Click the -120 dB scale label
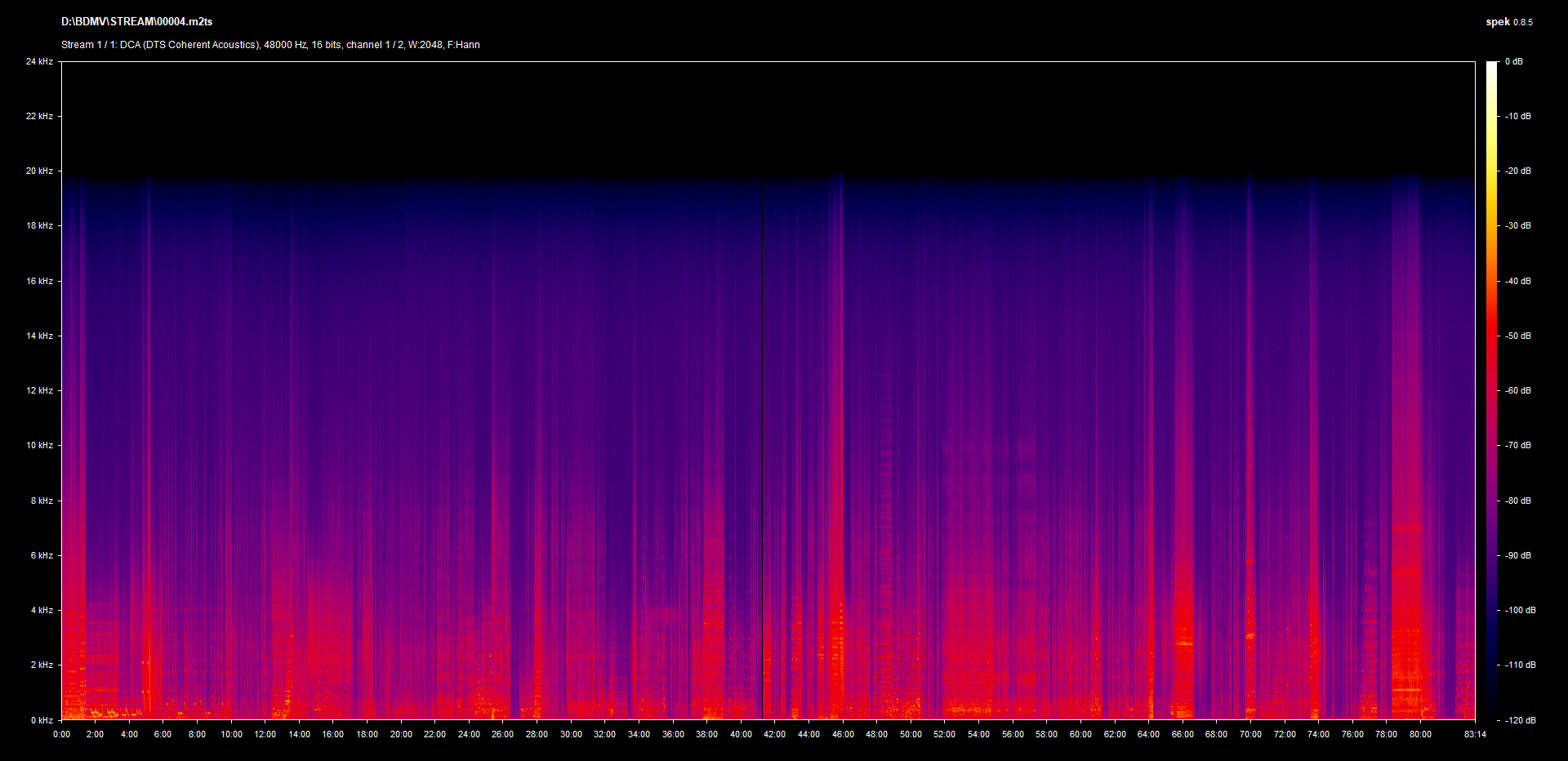The height and width of the screenshot is (761, 1568). point(1519,720)
